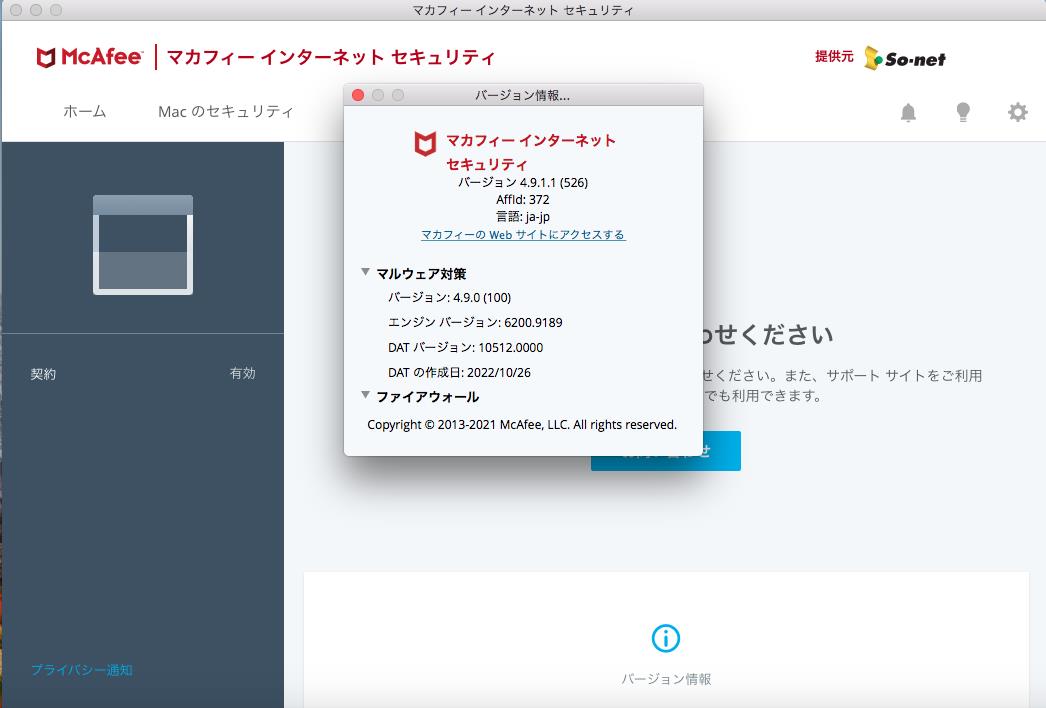
Task: Click the ファイアウォール section heading
Action: 428,397
